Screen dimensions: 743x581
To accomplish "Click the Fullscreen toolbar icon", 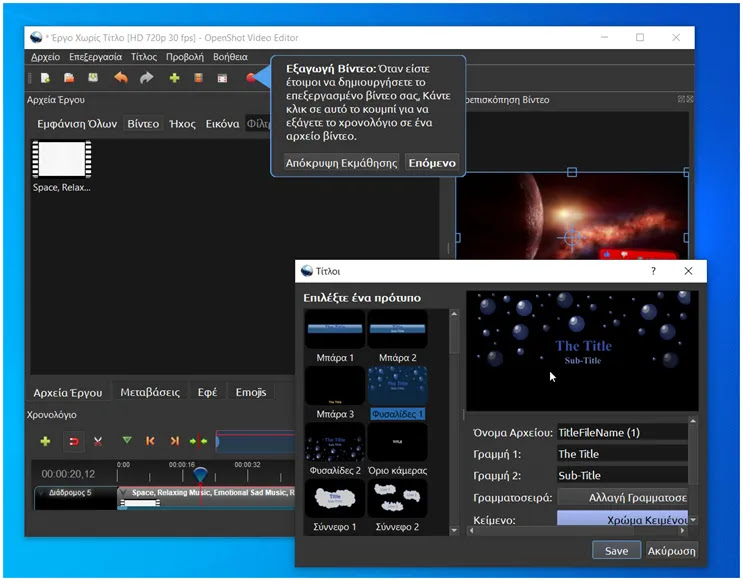I will pyautogui.click(x=222, y=78).
